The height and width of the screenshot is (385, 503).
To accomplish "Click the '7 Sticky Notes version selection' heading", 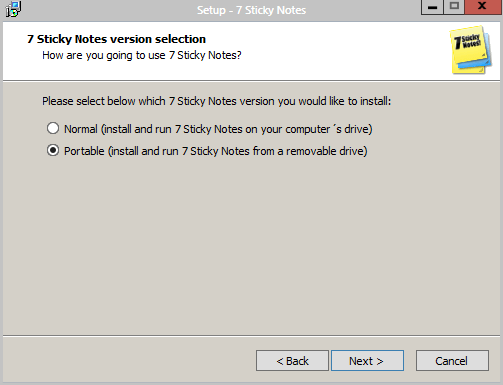I will [116, 39].
